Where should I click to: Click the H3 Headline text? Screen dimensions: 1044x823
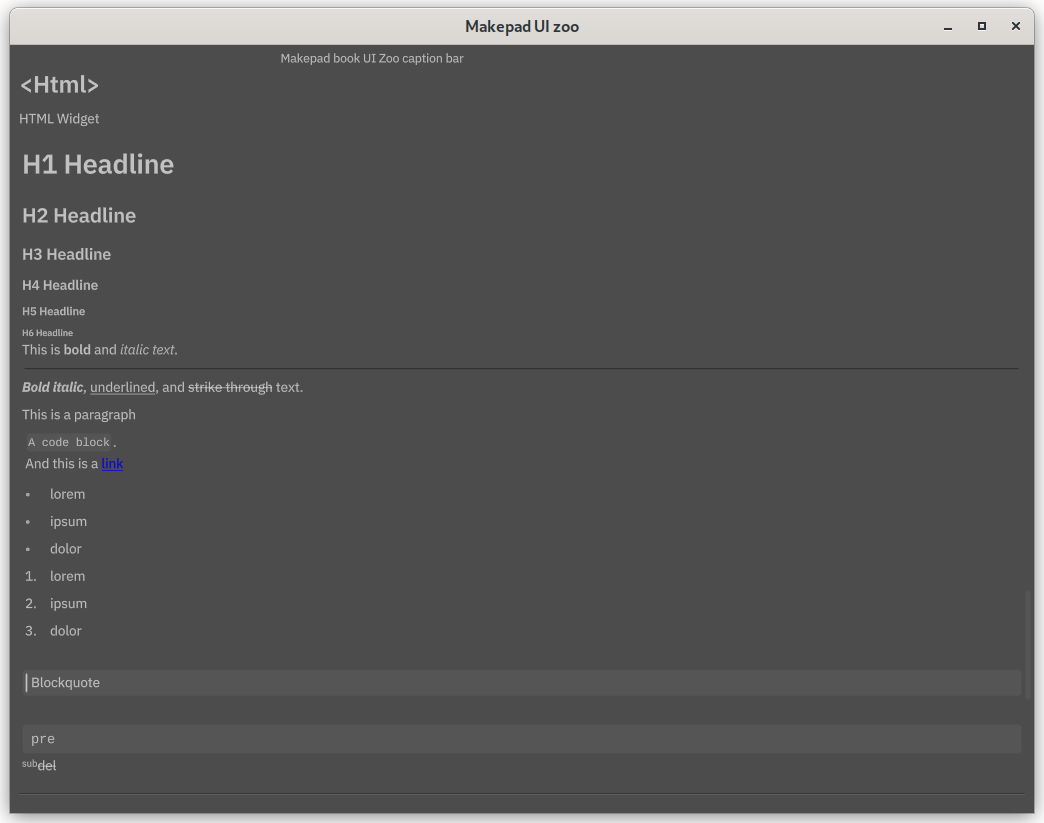point(66,255)
